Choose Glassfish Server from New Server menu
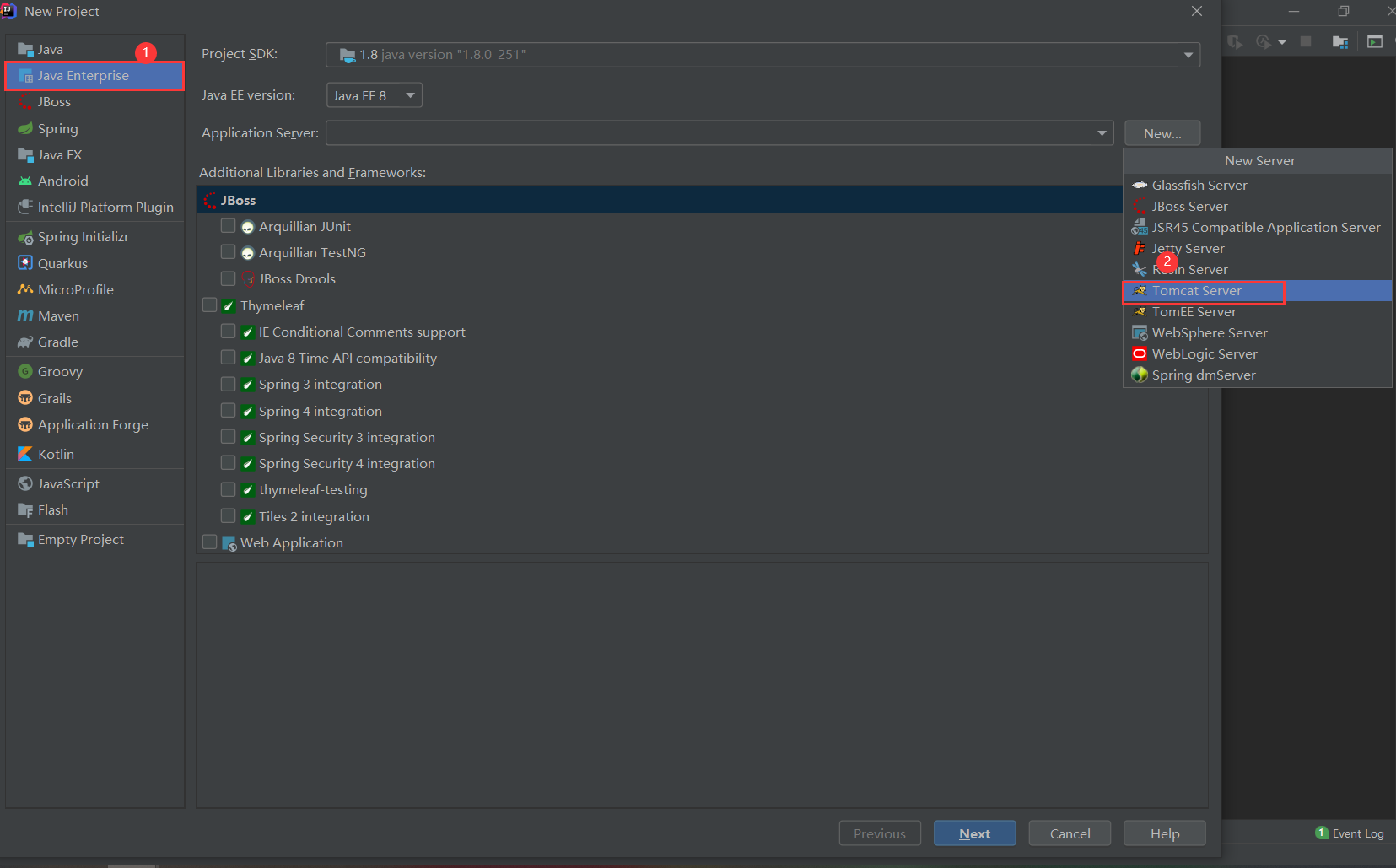 click(x=1257, y=185)
